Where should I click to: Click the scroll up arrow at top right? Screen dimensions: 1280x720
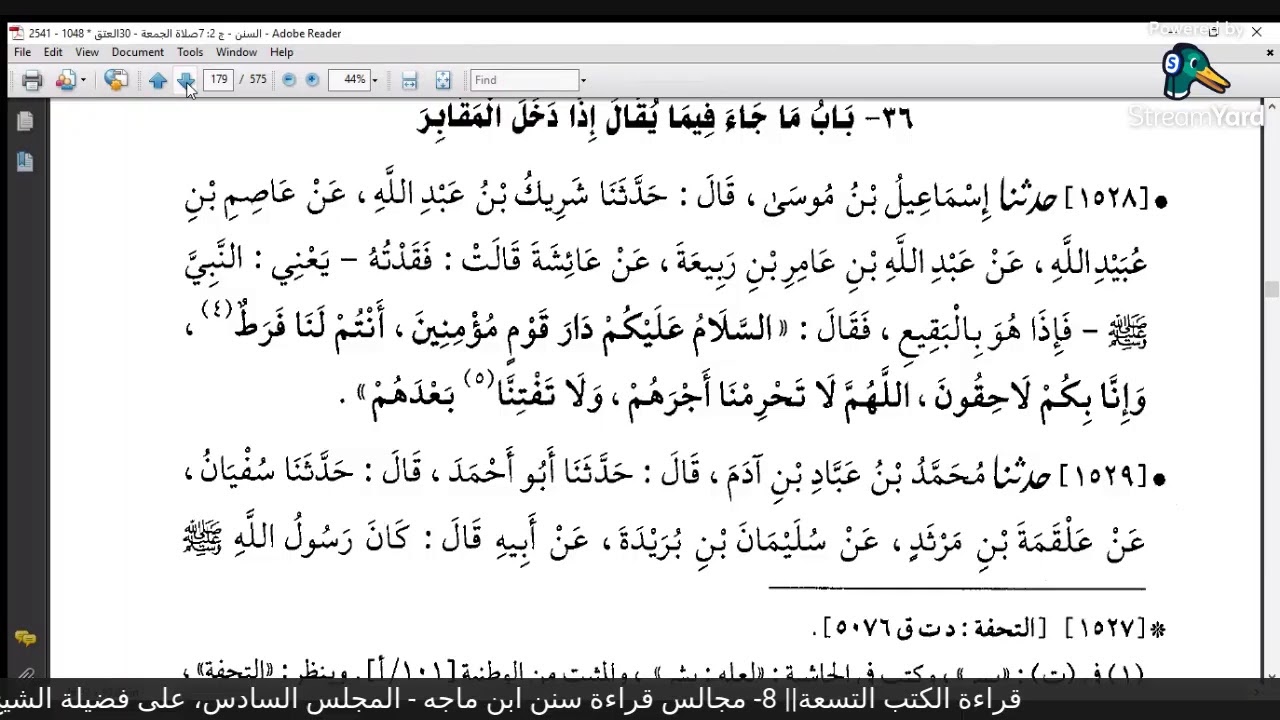[x=1271, y=105]
